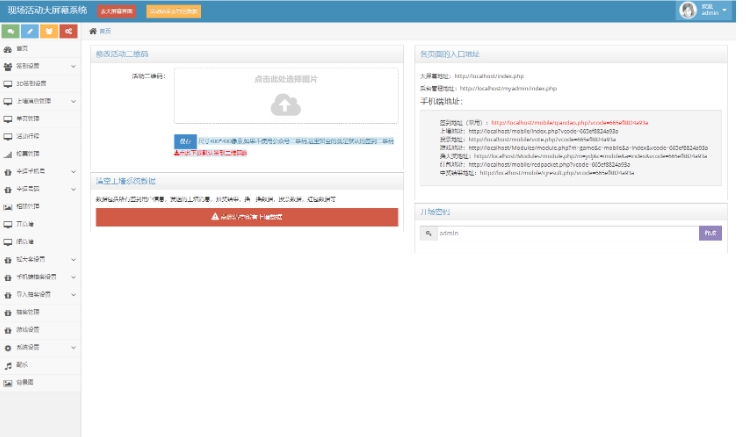Viewport: 746px width, 437px height.
Task: Click the picture icon beside 相册管理
Action: 8,207
